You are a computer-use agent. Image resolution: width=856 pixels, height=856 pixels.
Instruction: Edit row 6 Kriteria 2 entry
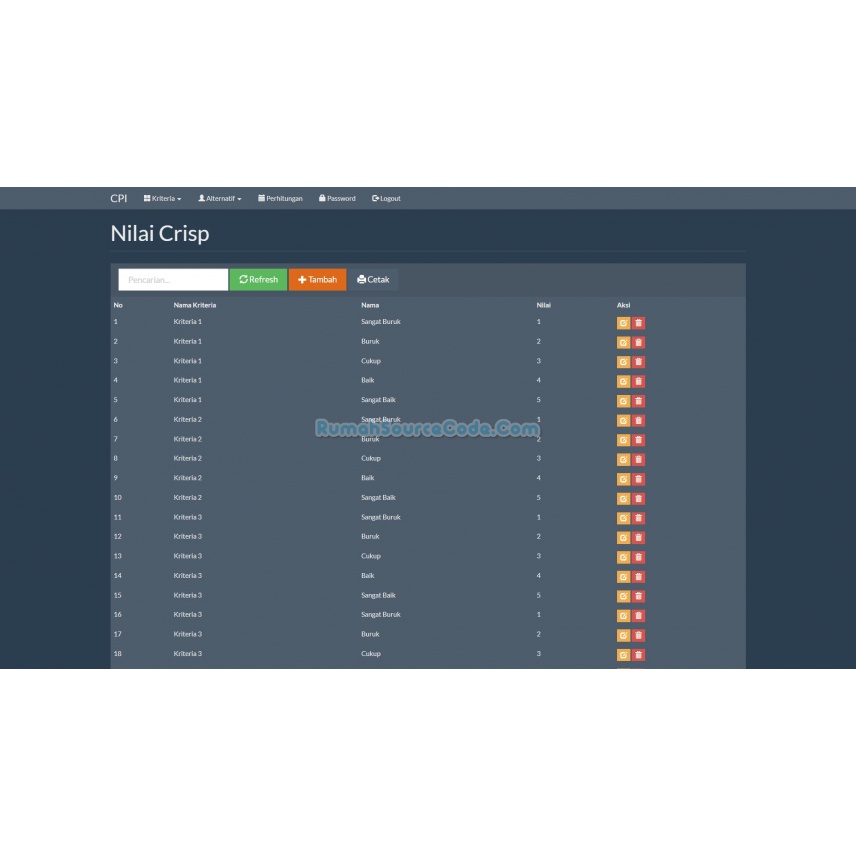click(x=623, y=421)
